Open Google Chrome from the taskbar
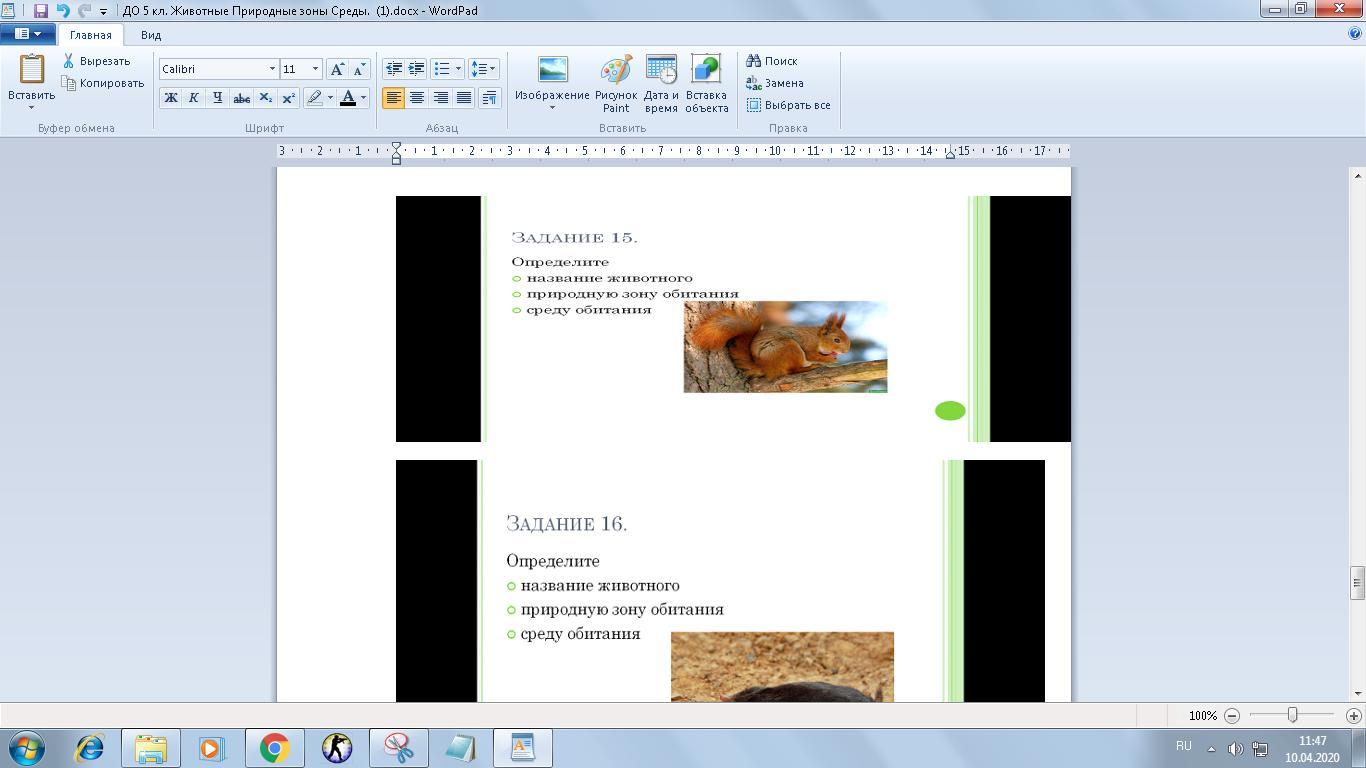This screenshot has height=768, width=1366. point(274,748)
